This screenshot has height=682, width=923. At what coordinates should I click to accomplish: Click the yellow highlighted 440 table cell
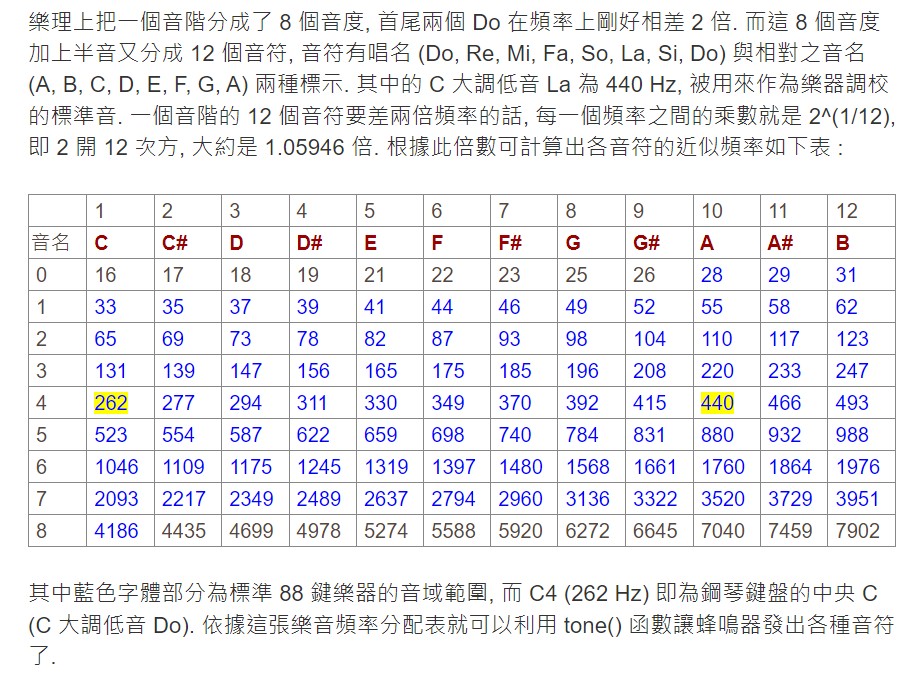click(717, 403)
